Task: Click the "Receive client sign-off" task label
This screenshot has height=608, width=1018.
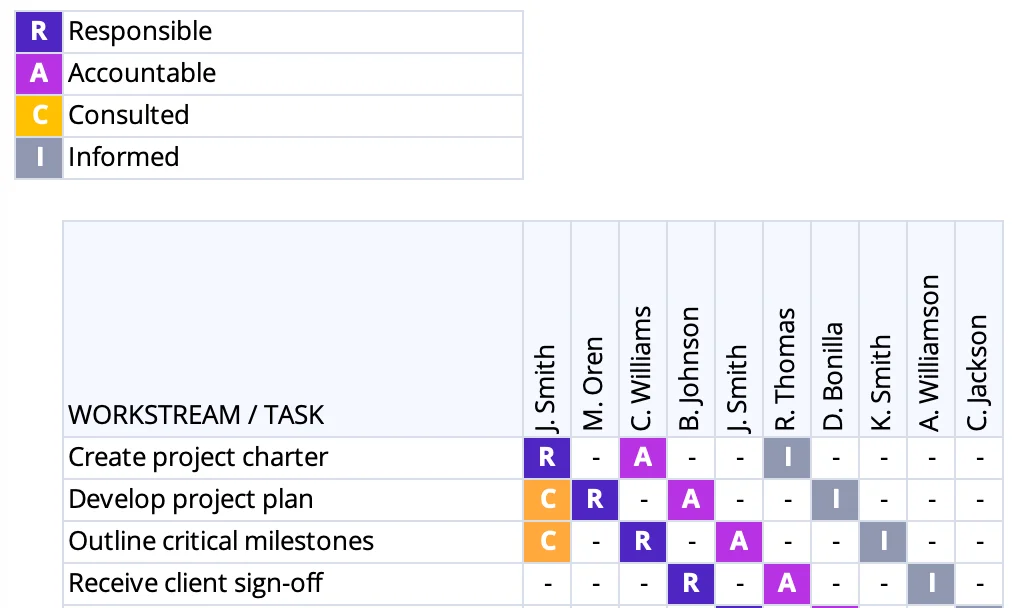Action: pos(196,584)
